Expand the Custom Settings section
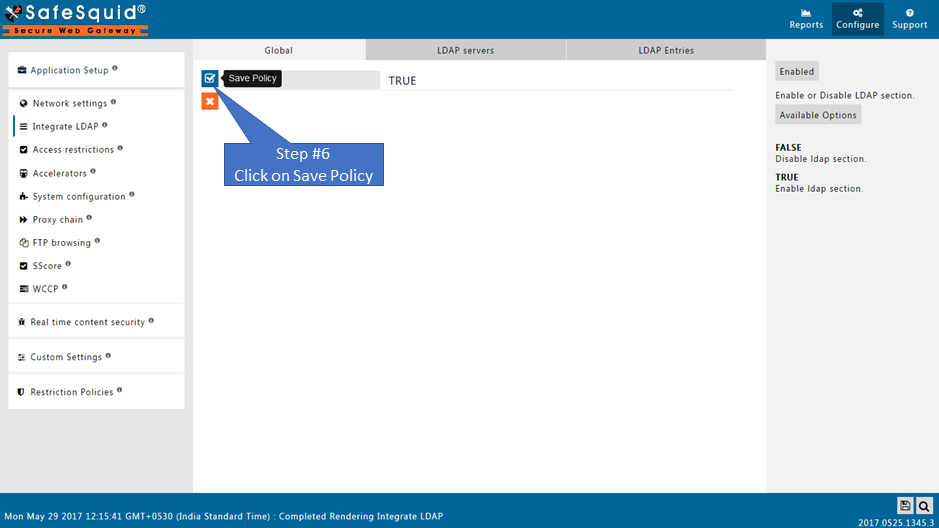939x528 pixels. coord(66,357)
